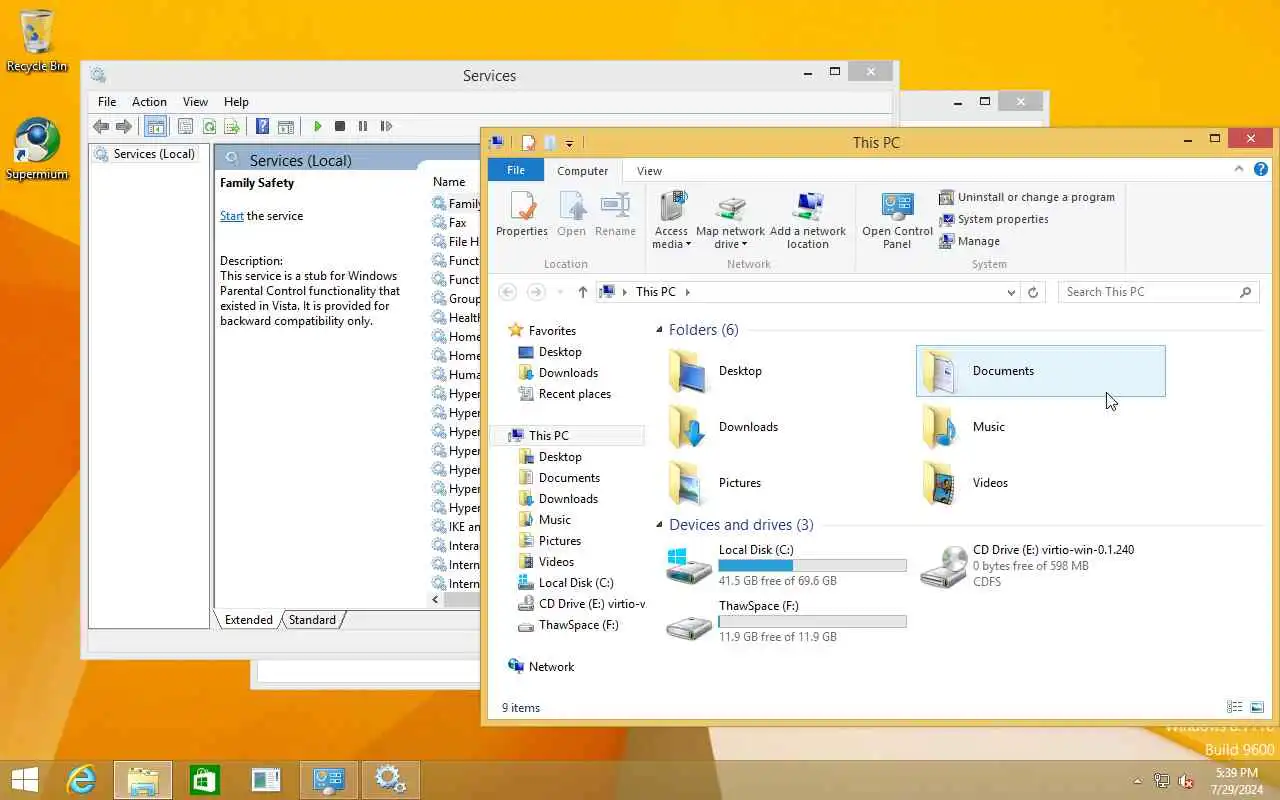1280x800 pixels.
Task: Select the Supermium desktop shortcut
Action: coord(37,149)
